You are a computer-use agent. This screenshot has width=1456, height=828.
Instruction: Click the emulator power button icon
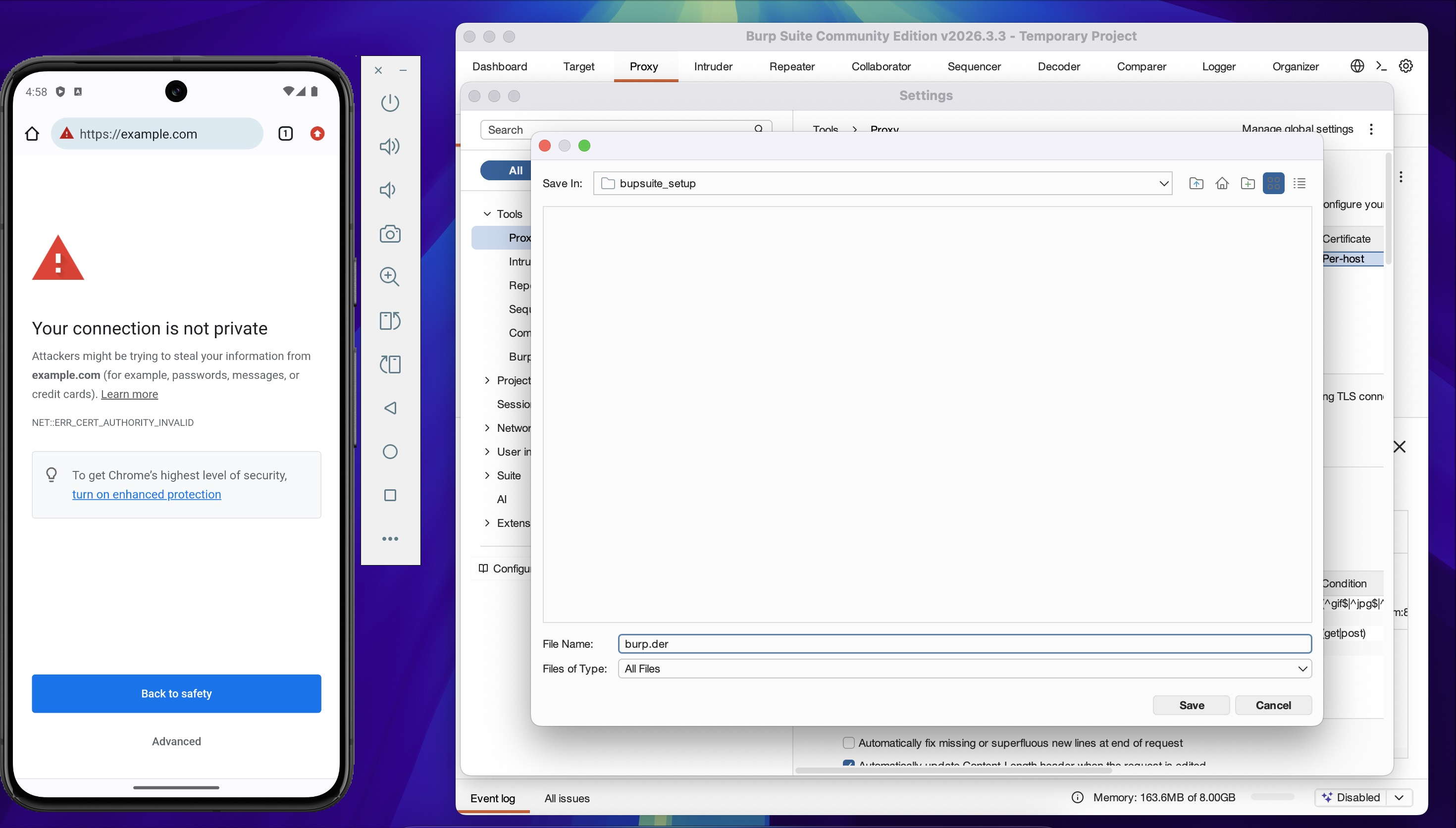(390, 103)
